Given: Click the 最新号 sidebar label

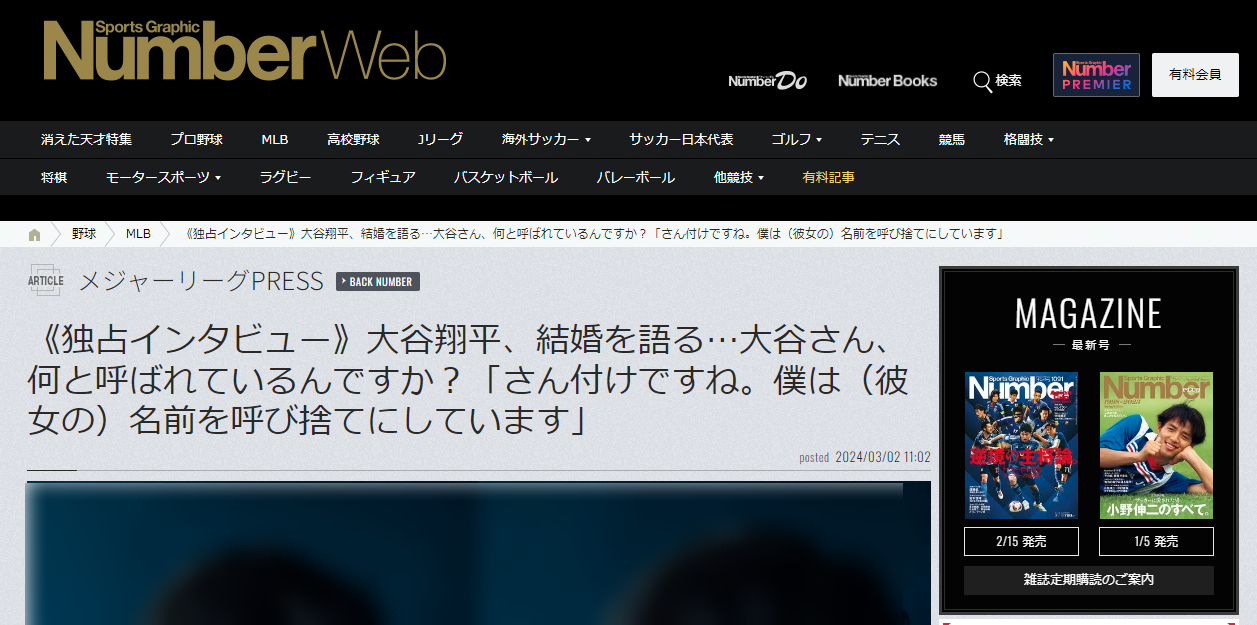Looking at the screenshot, I should [1089, 345].
